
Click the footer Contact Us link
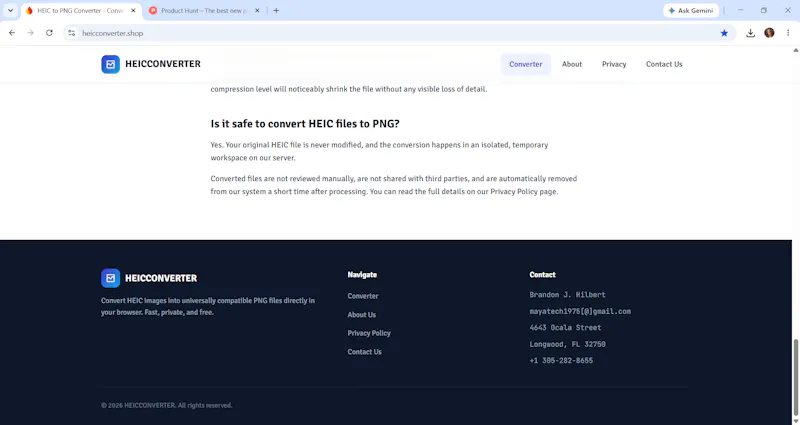coord(364,352)
